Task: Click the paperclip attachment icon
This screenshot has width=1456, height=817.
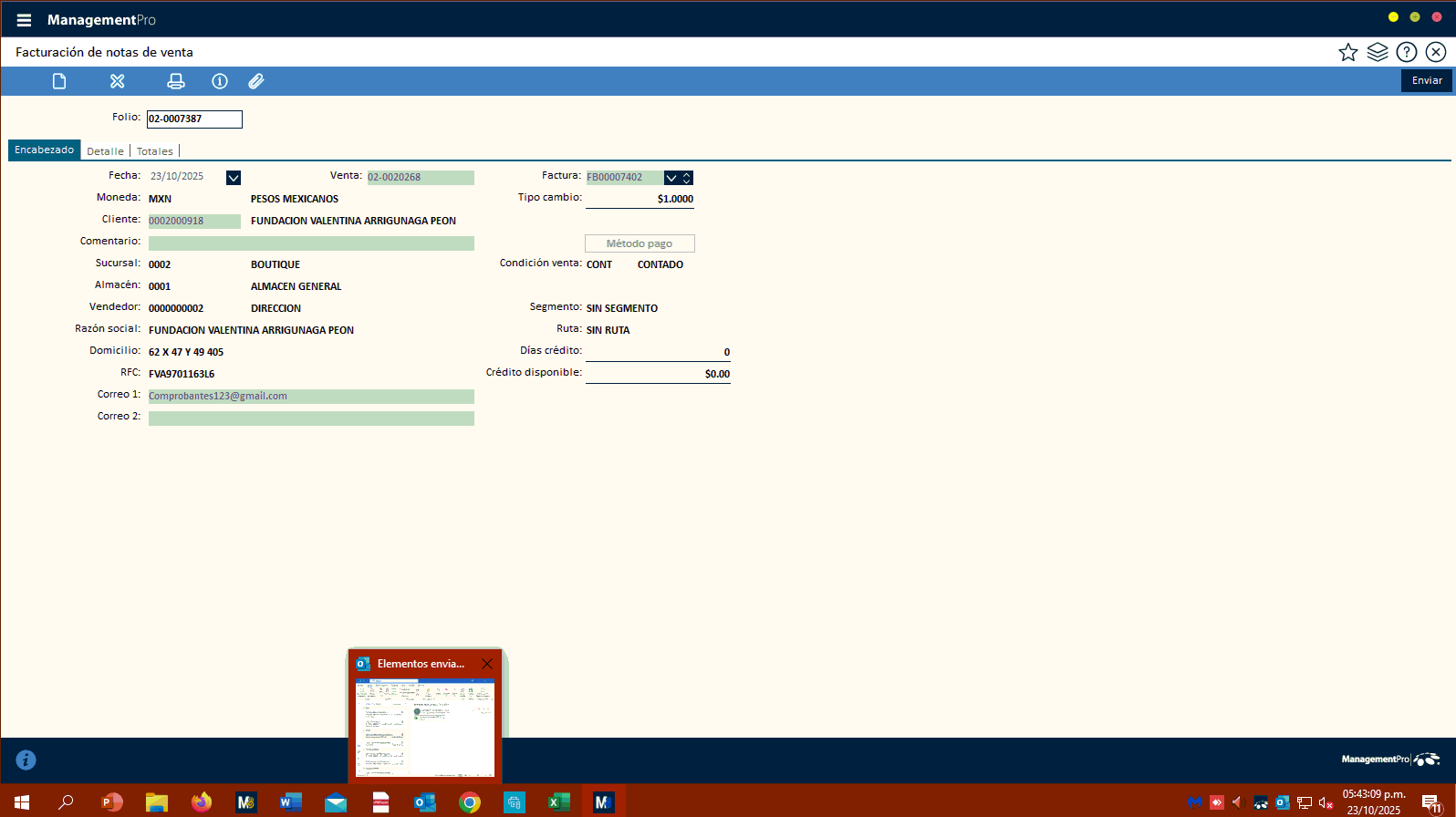Action: (256, 81)
